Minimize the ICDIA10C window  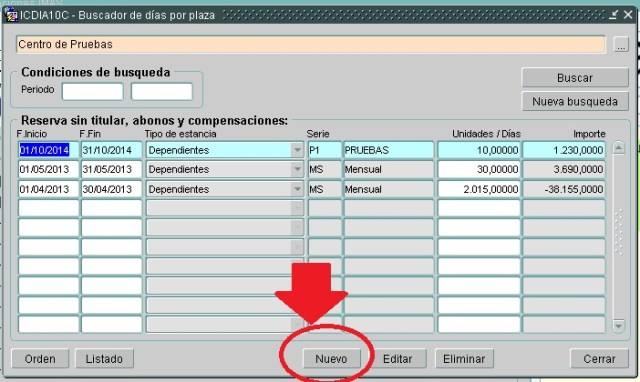point(613,15)
